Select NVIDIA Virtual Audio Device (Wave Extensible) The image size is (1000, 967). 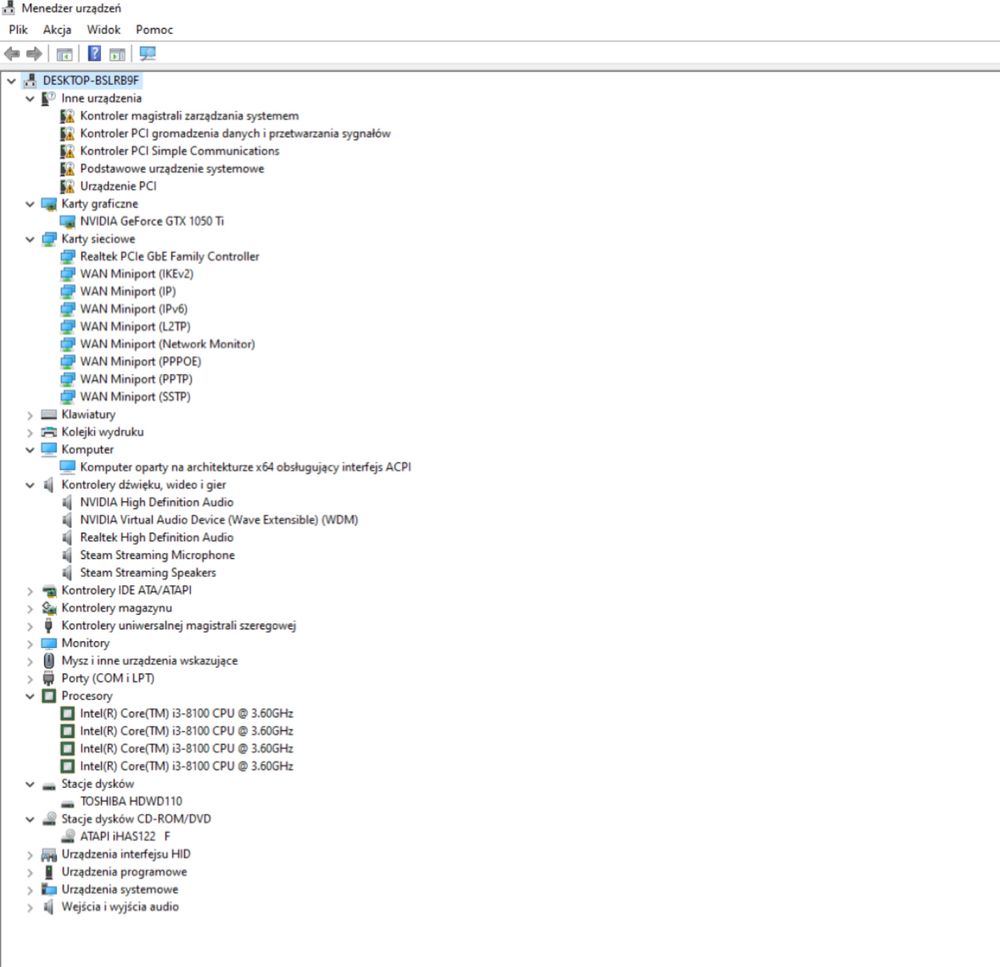click(x=219, y=520)
